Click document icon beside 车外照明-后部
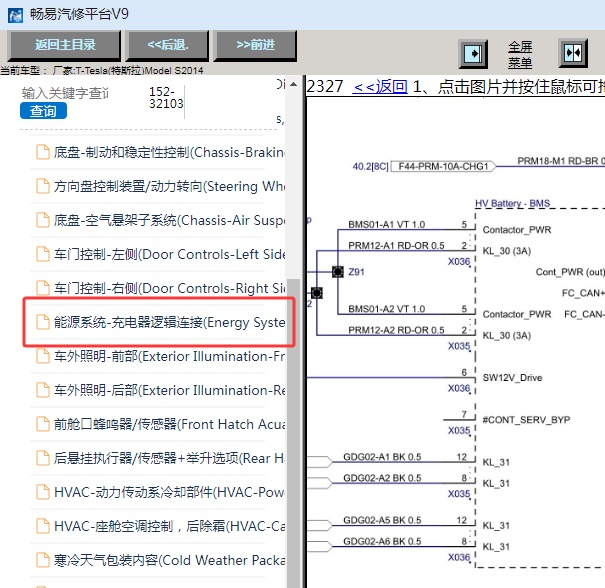This screenshot has height=588, width=605. [x=43, y=390]
